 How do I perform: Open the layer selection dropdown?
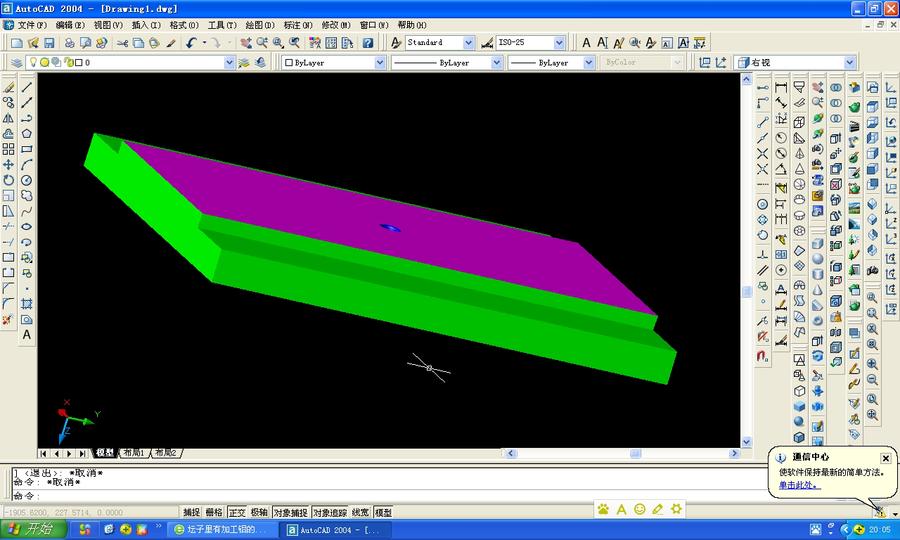229,63
